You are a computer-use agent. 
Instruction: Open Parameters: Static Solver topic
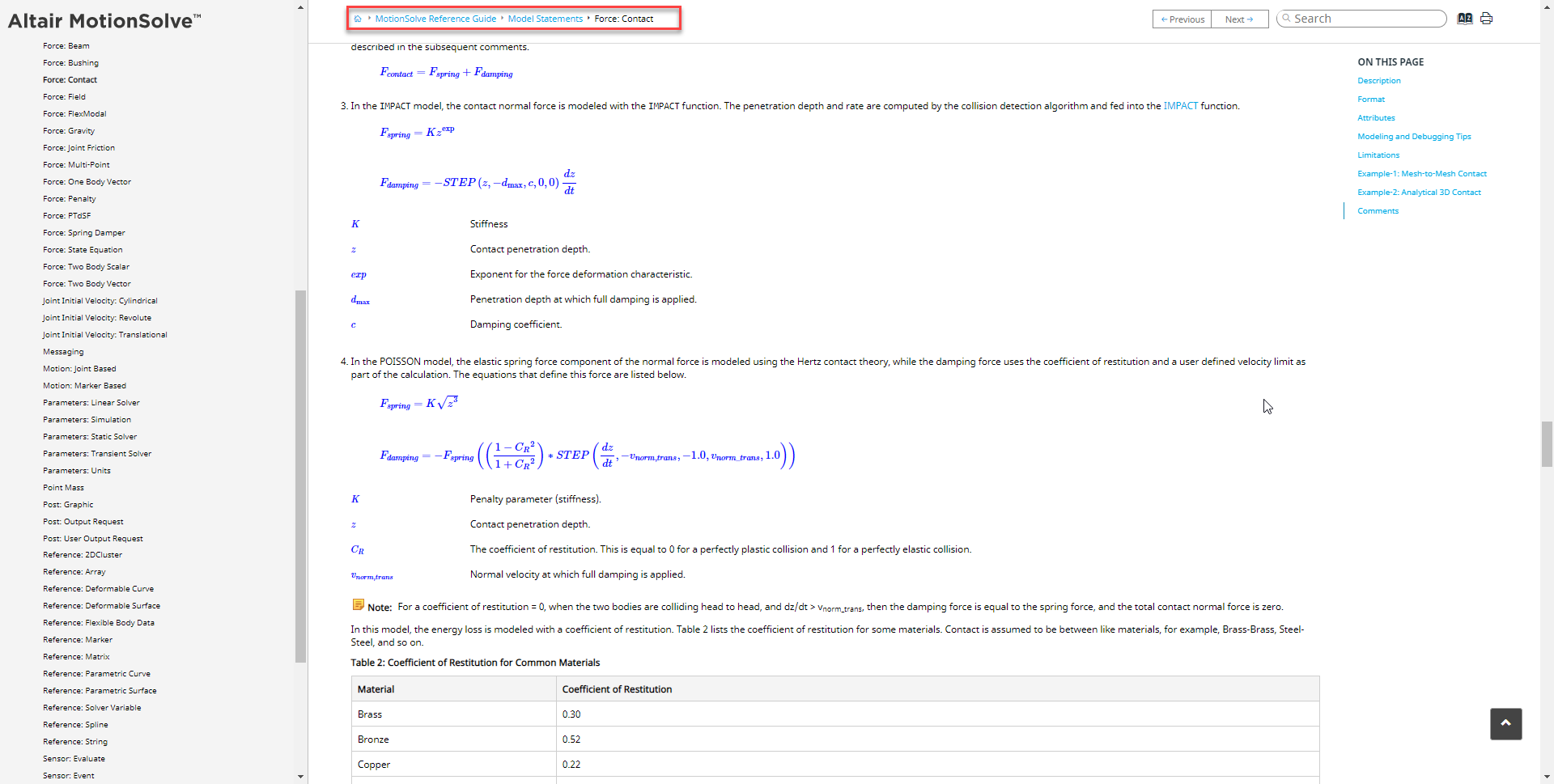coord(90,437)
